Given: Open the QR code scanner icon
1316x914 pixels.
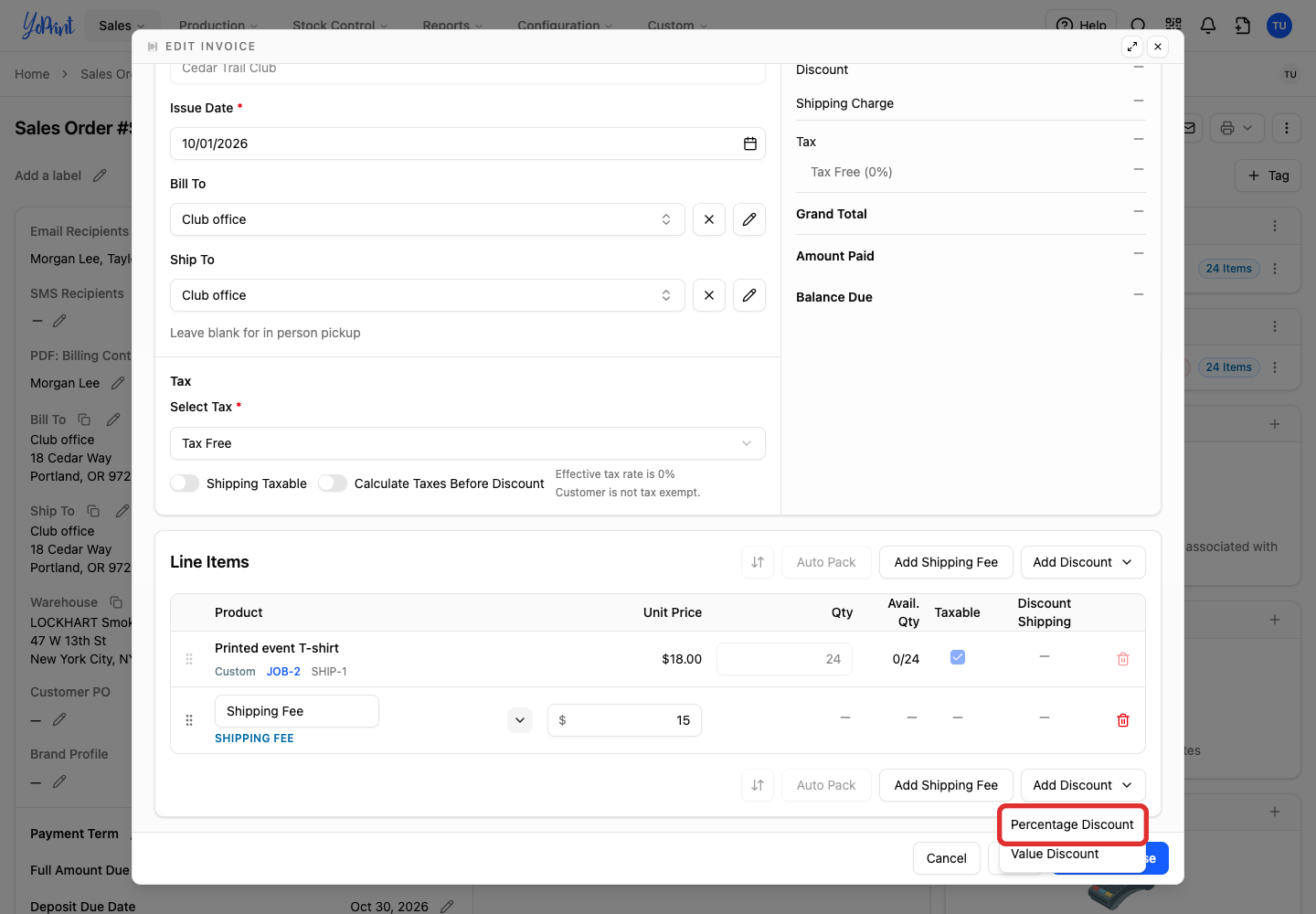Looking at the screenshot, I should (1173, 26).
